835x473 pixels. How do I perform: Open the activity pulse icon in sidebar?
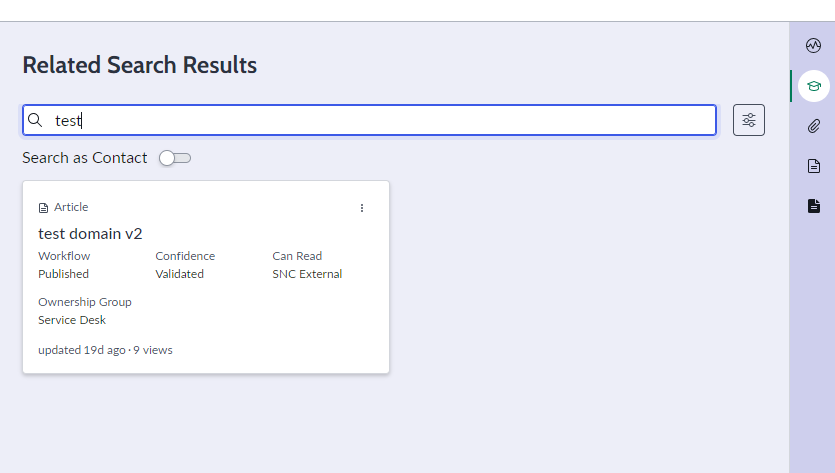813,46
